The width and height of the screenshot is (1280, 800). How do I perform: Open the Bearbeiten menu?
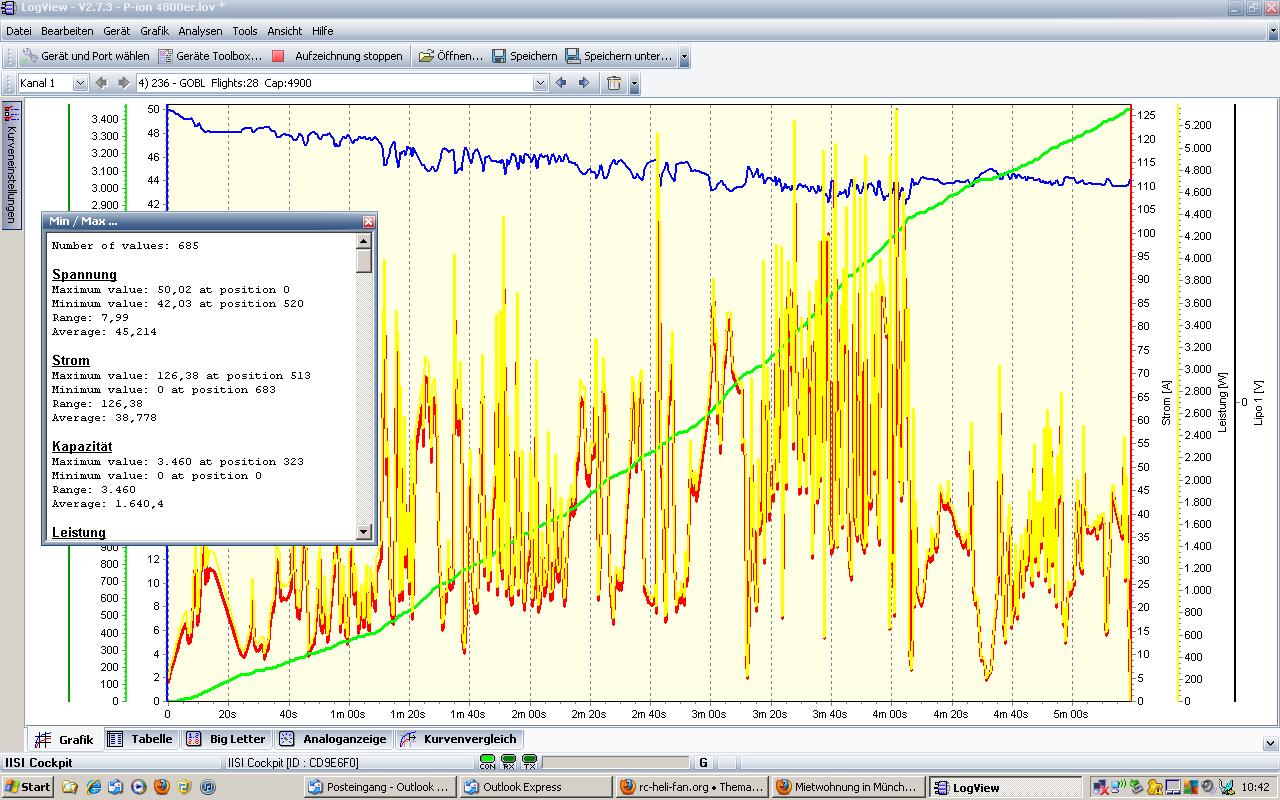67,31
